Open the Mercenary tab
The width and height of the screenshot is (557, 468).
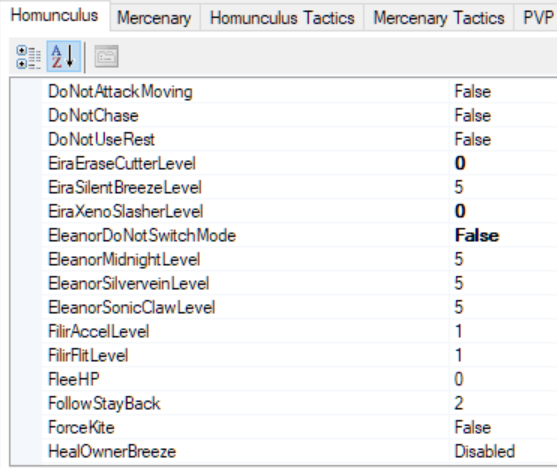pos(155,18)
